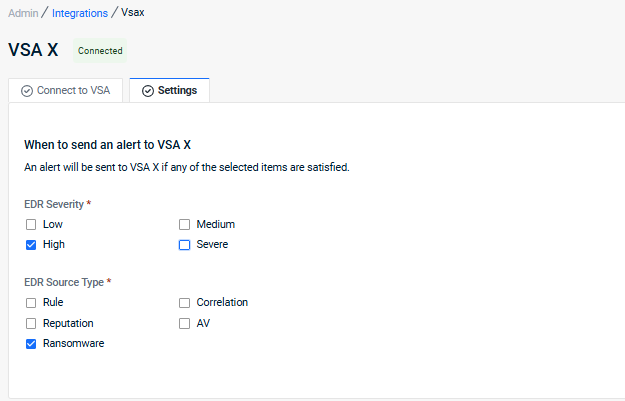The width and height of the screenshot is (625, 401).
Task: Click the EDR Source Type field label
Action: coord(64,282)
